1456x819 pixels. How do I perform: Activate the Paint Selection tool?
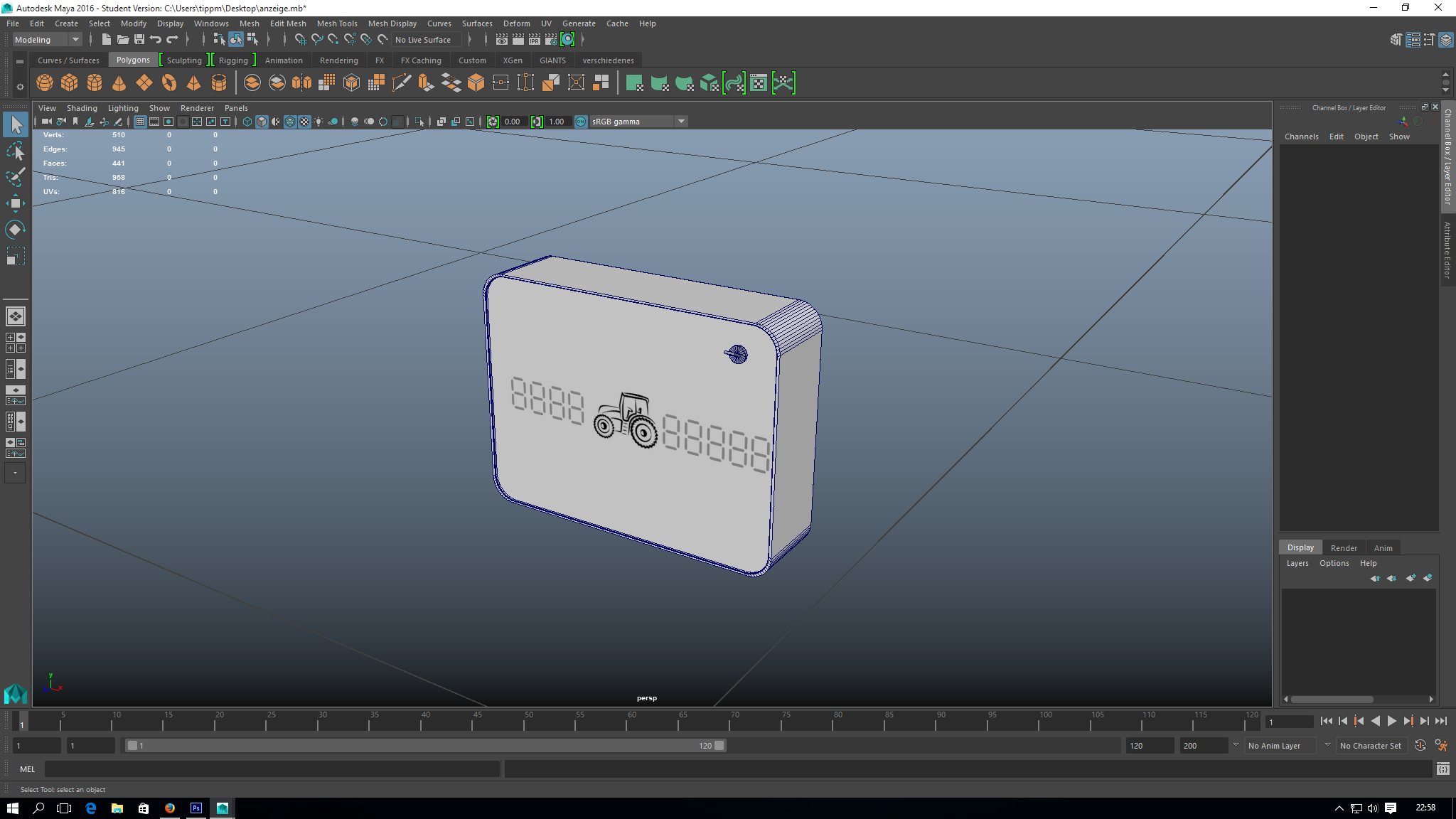(16, 177)
